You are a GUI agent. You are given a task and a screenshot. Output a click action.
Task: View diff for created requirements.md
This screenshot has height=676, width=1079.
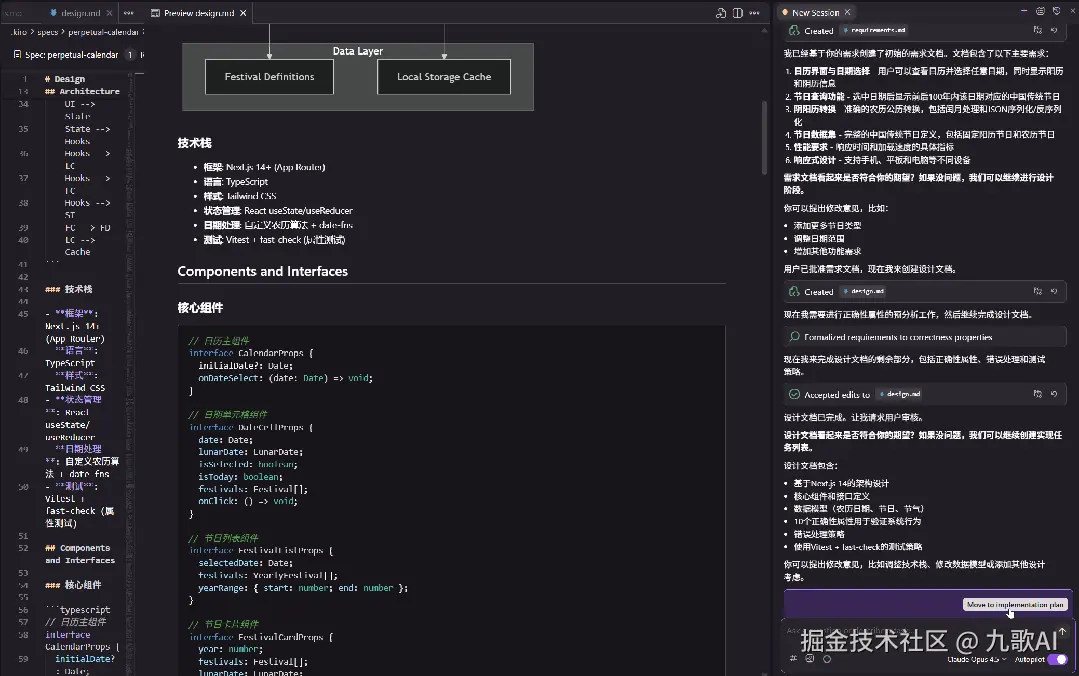[x=1038, y=30]
